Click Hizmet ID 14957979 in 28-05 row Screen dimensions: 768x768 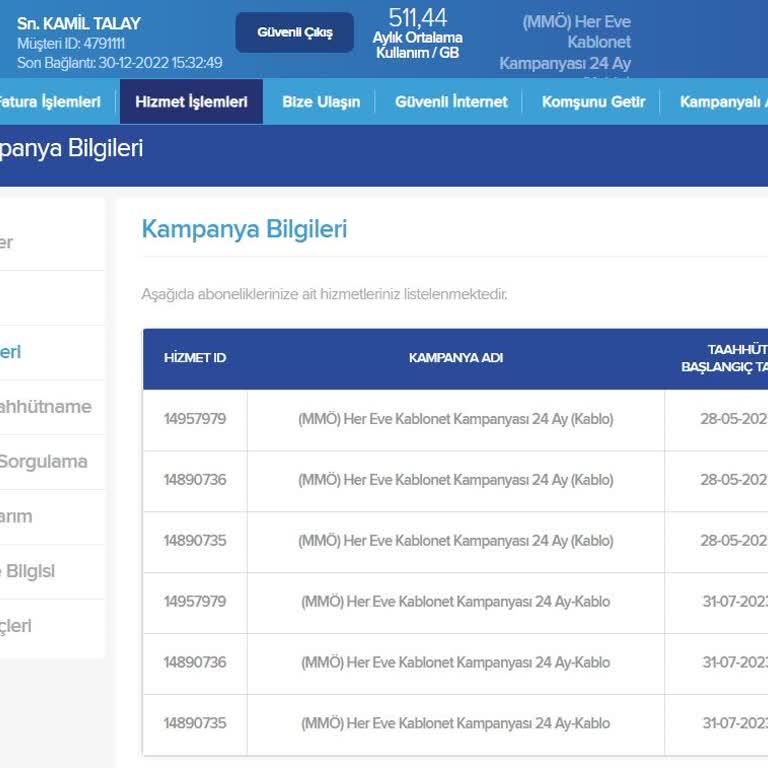coord(195,419)
